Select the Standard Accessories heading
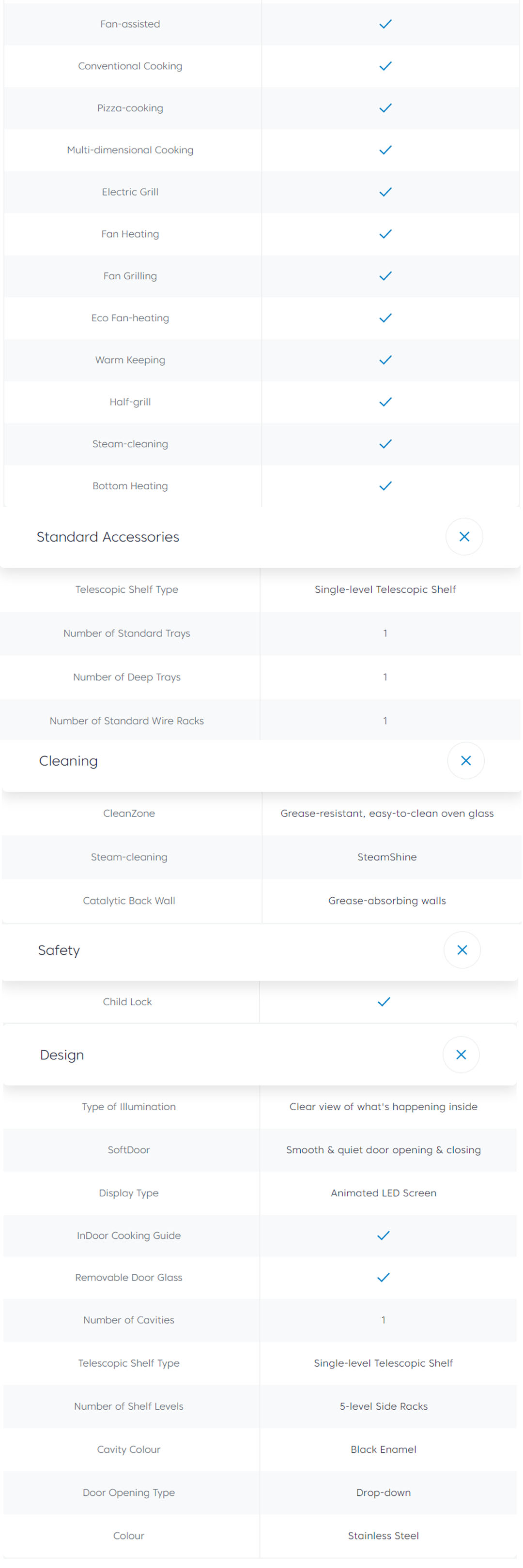Viewport: 523px width, 1568px height. pyautogui.click(x=108, y=537)
